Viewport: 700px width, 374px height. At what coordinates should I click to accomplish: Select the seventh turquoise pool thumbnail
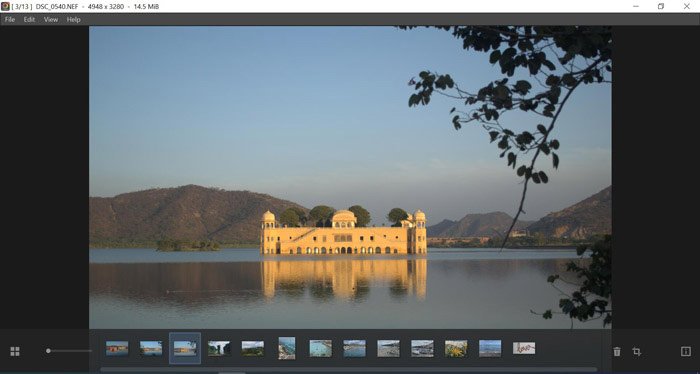click(x=321, y=349)
